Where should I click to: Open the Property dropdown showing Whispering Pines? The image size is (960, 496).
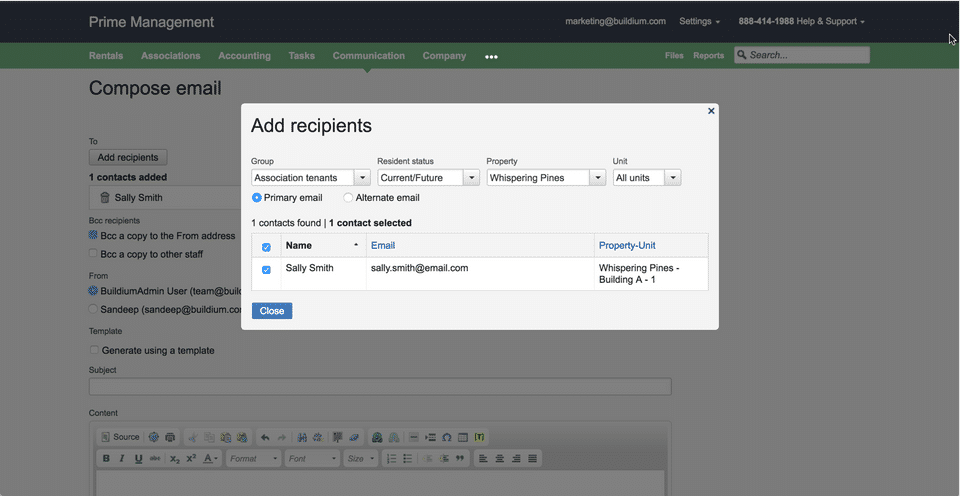(x=546, y=178)
